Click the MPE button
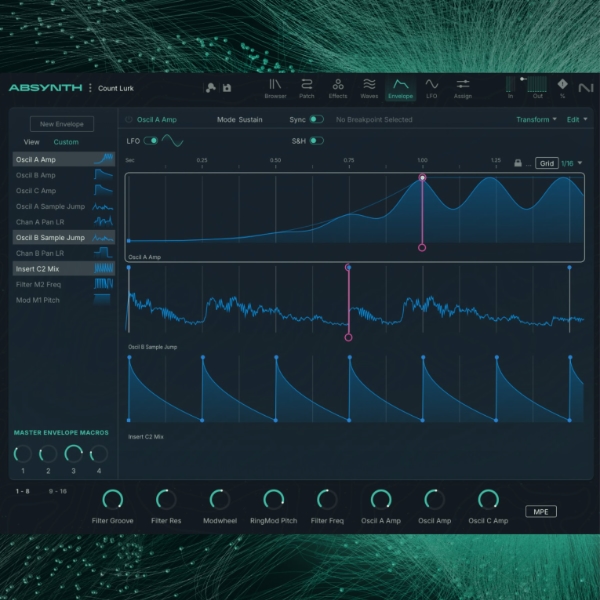This screenshot has width=600, height=600. click(x=541, y=512)
